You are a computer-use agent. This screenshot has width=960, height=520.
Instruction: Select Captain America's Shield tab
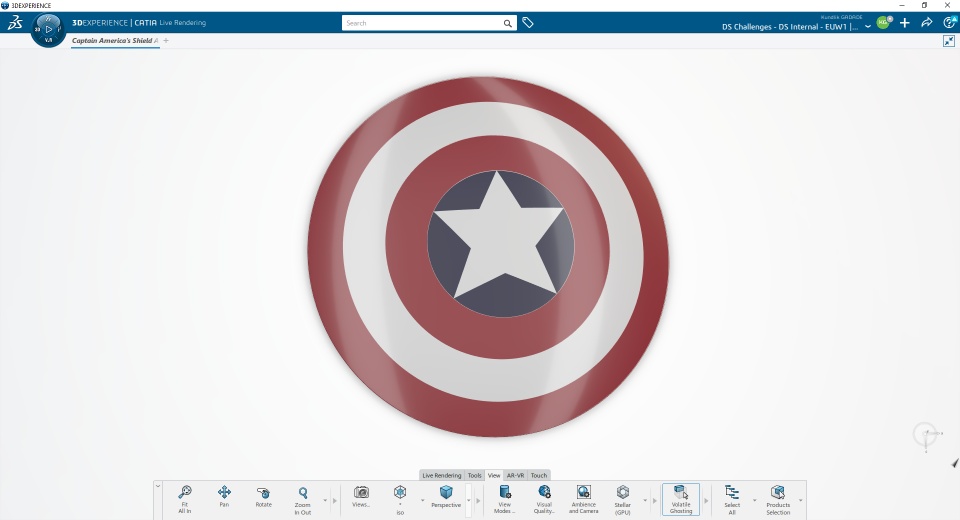(x=114, y=40)
